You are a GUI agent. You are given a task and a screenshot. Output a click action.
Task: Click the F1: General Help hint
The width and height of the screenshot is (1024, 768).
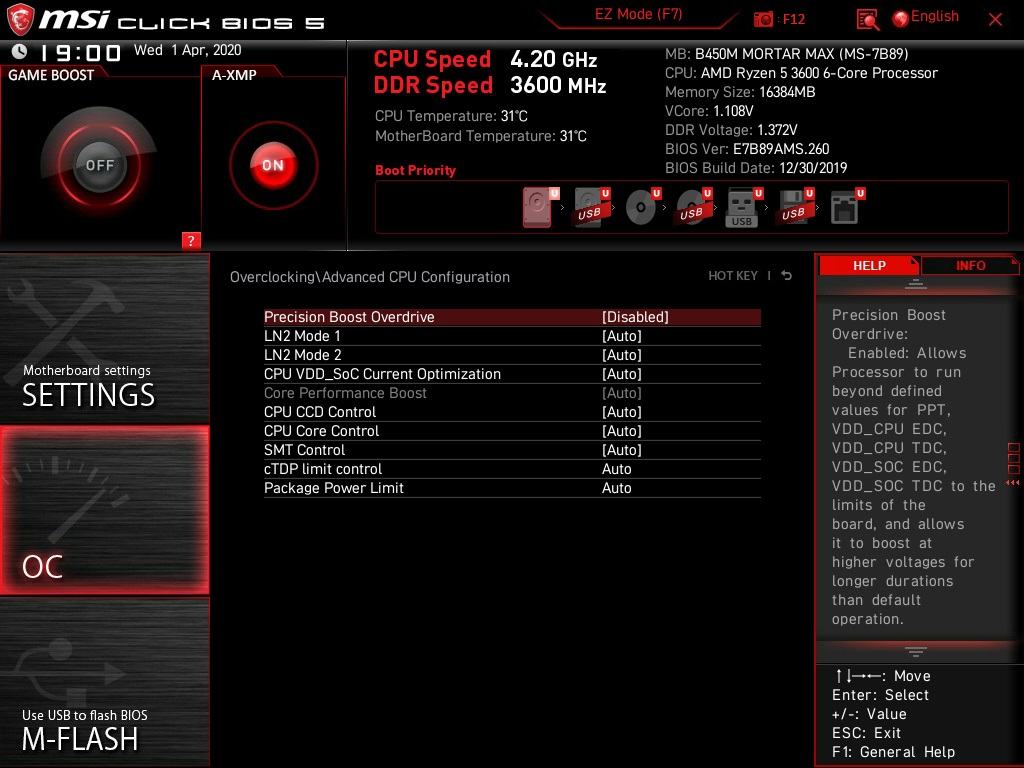(893, 752)
